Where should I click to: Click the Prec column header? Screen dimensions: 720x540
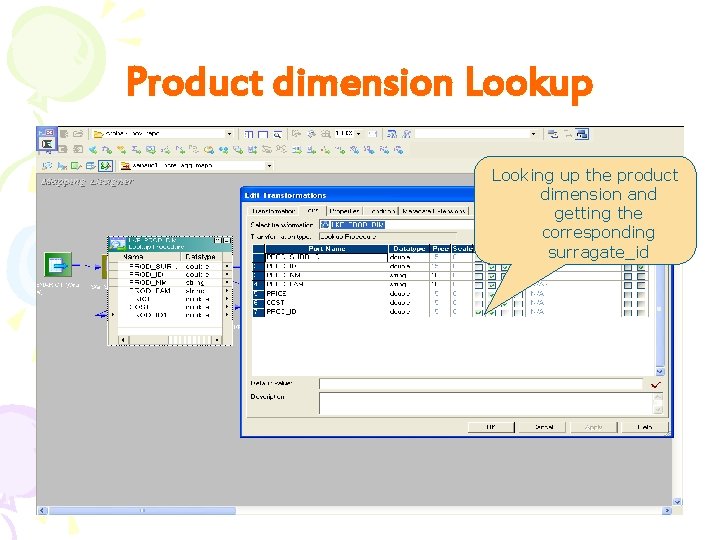point(440,248)
